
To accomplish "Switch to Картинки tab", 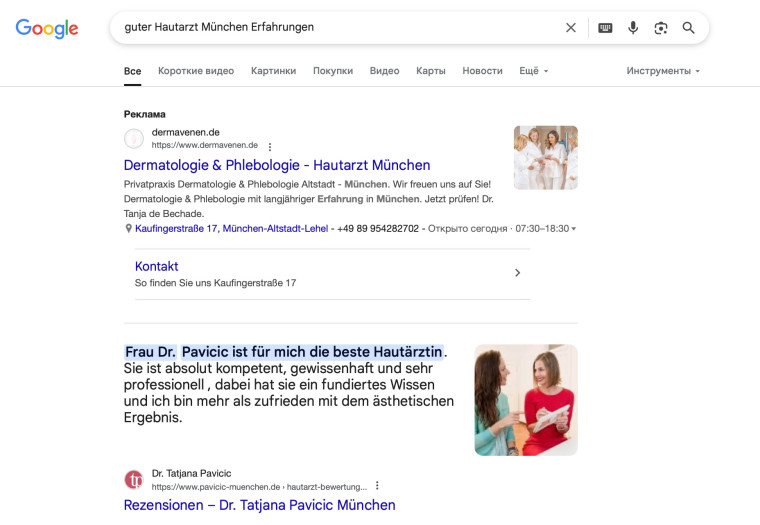I will pyautogui.click(x=273, y=71).
